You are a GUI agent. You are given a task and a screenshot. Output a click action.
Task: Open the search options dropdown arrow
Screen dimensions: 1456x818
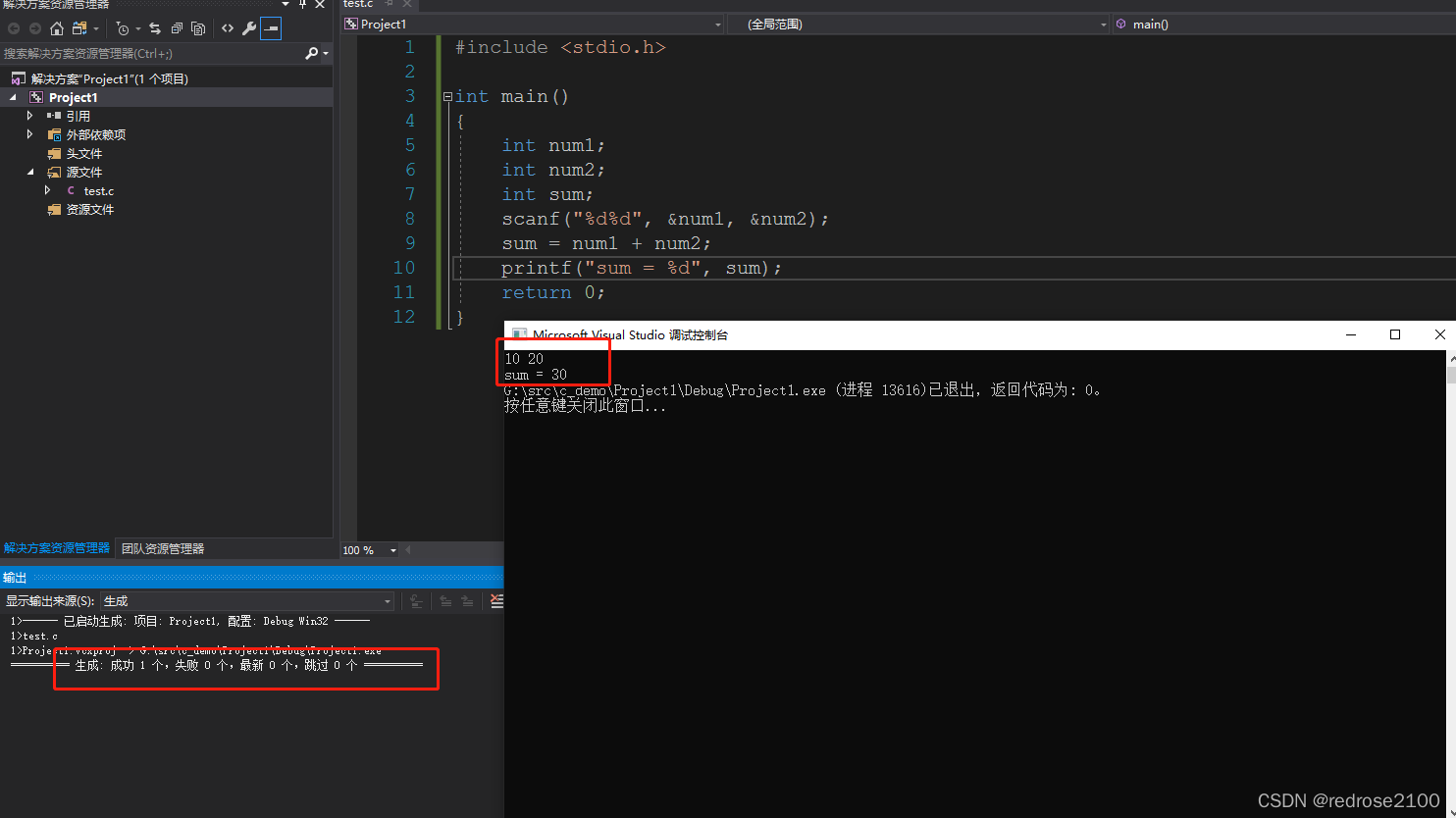pos(326,53)
